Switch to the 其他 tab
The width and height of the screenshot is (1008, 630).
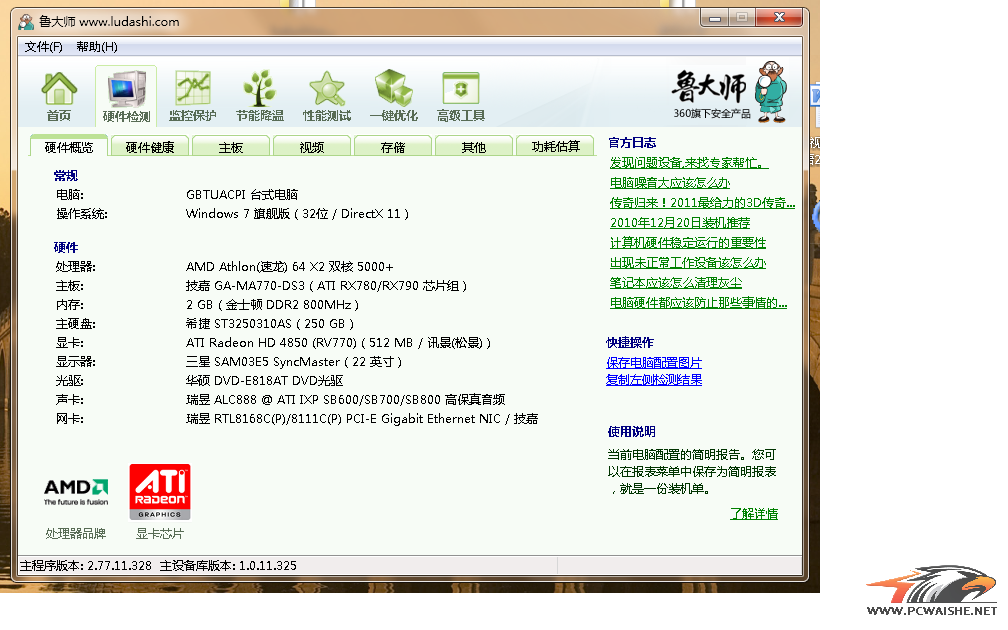coord(474,147)
